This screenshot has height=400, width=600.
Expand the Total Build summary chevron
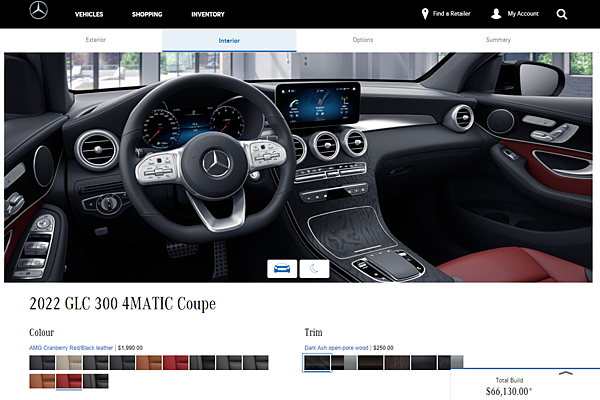click(x=566, y=373)
